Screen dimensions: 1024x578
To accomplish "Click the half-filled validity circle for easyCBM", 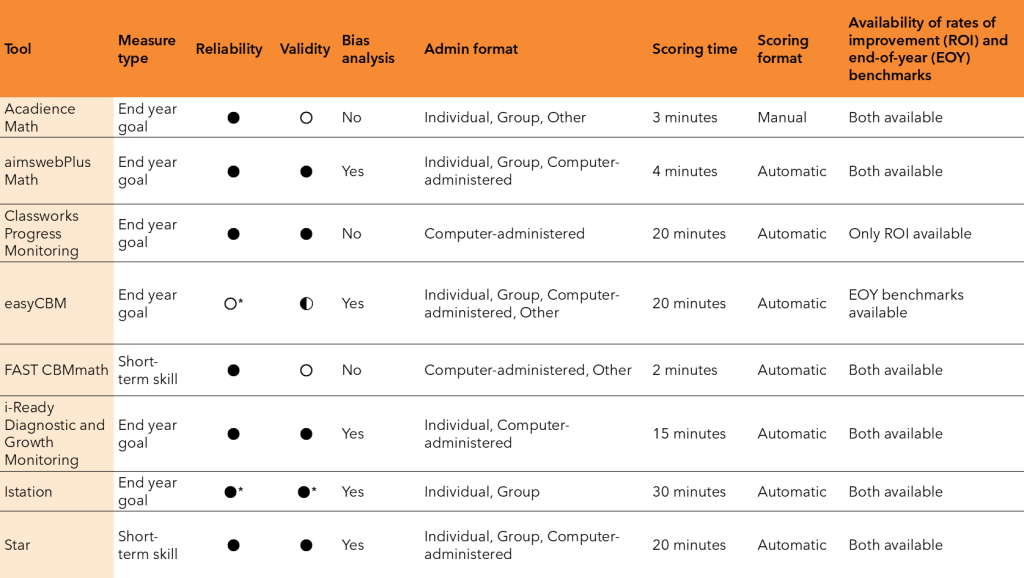I will click(306, 304).
